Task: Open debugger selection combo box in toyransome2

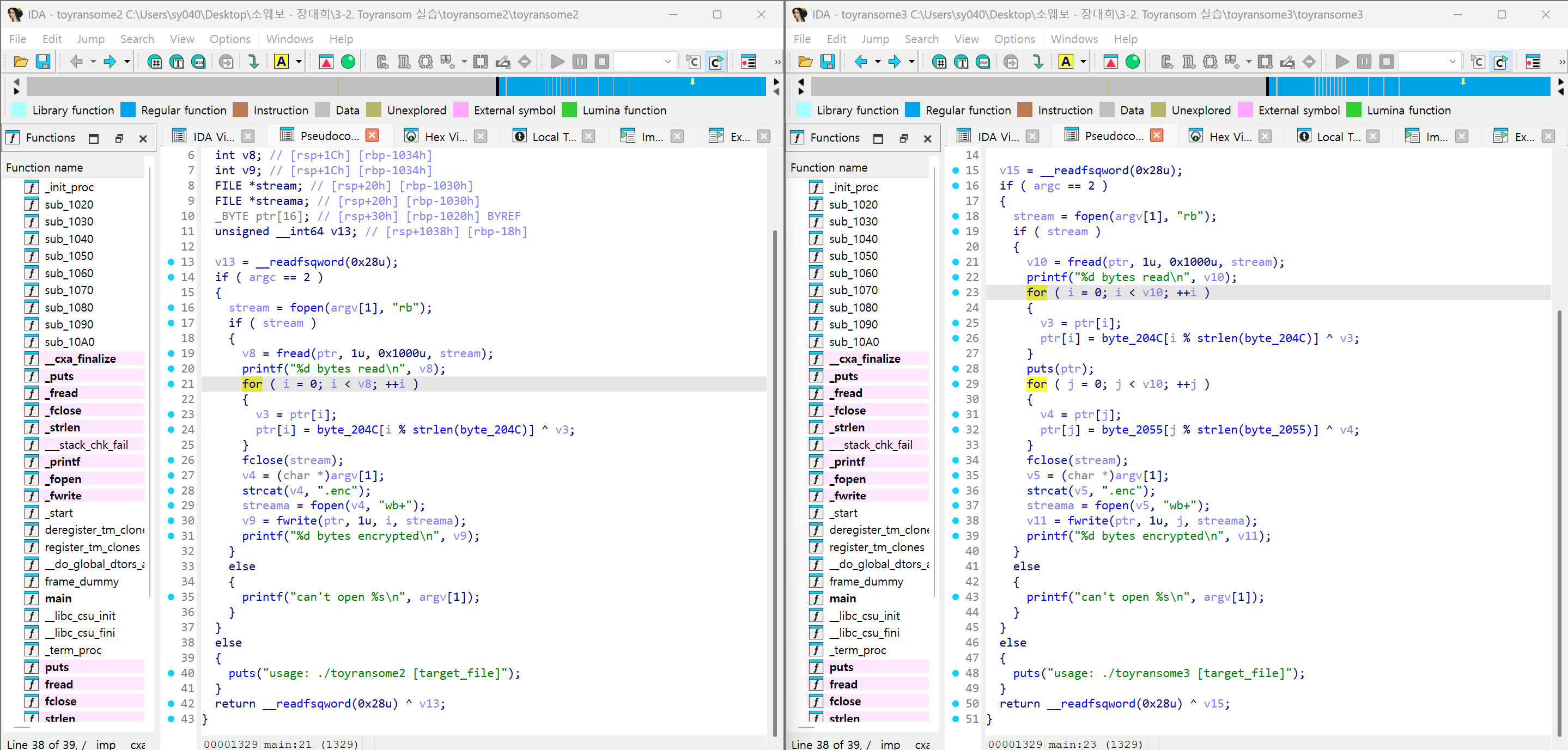Action: pyautogui.click(x=645, y=62)
